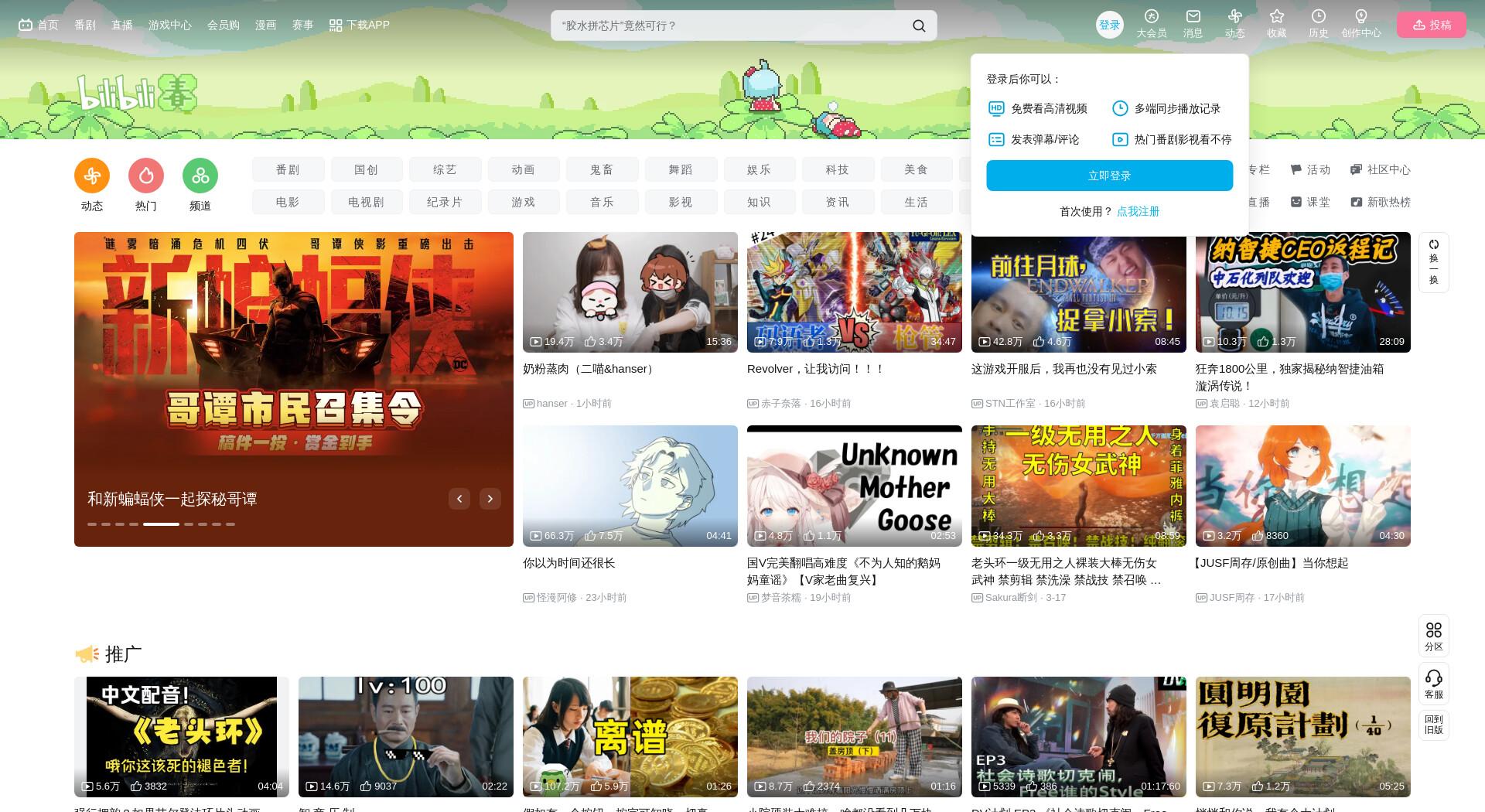This screenshot has height=812, width=1485.
Task: Click the orange 动态 circle icon
Action: (92, 176)
